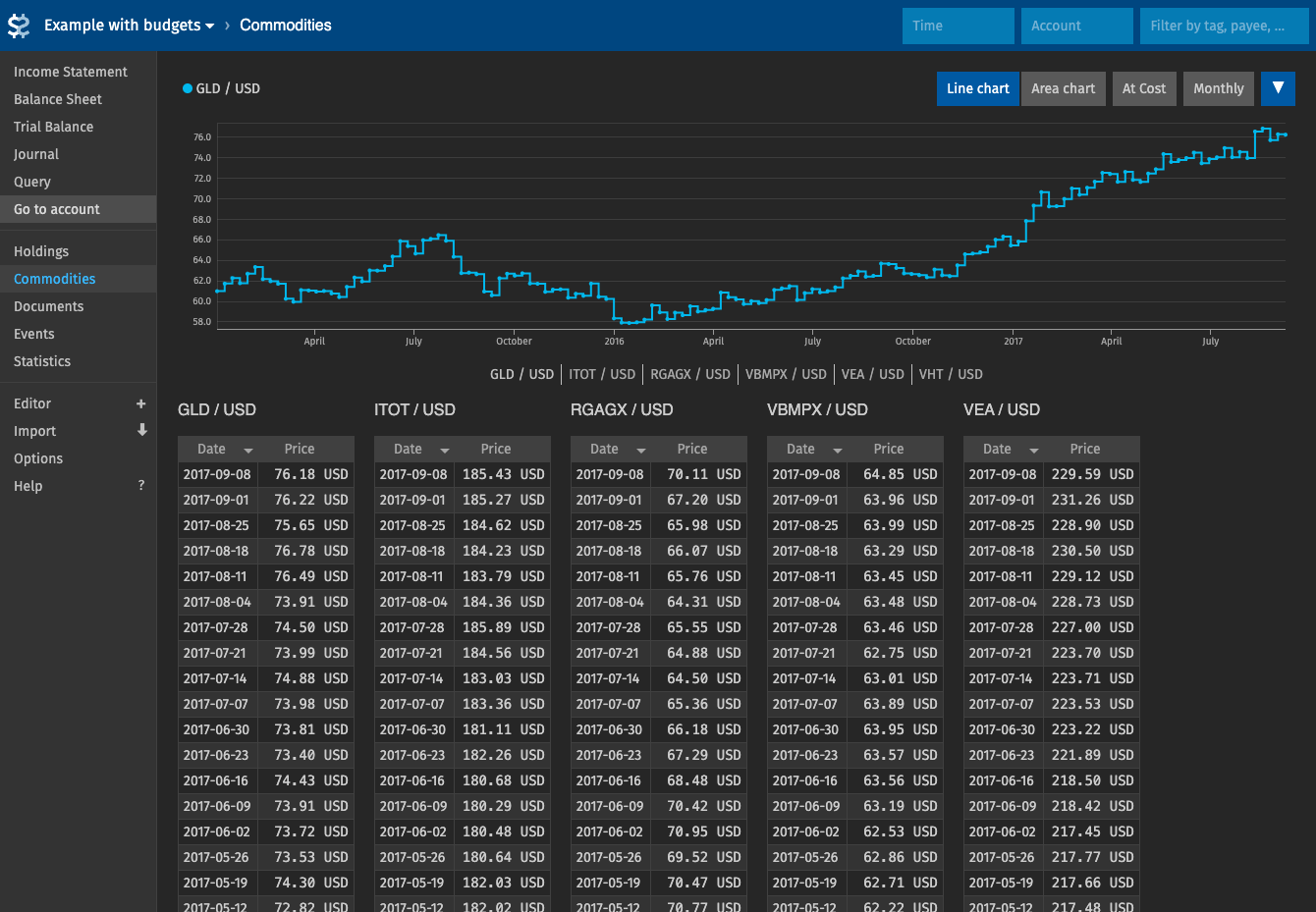Switch to Area chart mode

(1064, 88)
